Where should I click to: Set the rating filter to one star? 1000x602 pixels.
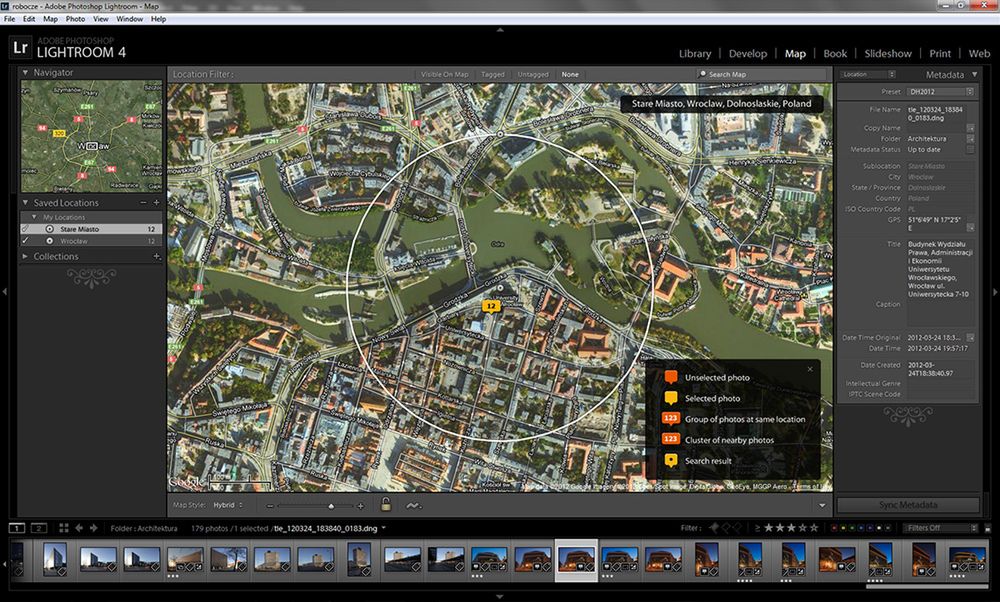768,528
